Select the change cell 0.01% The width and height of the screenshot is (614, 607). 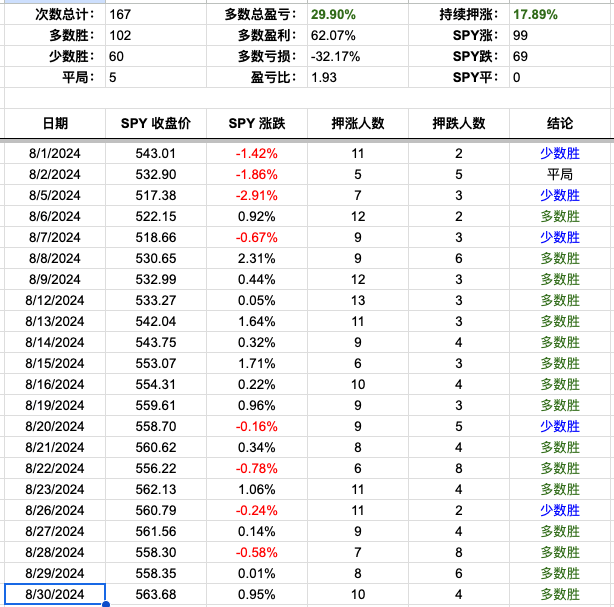[257, 573]
